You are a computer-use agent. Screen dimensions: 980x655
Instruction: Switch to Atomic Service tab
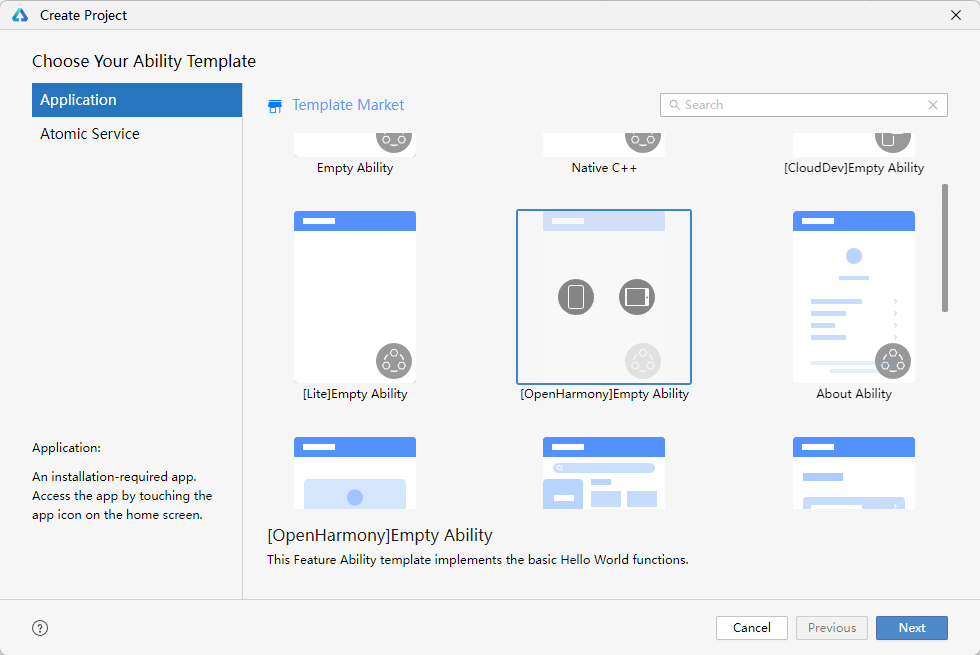coord(137,134)
